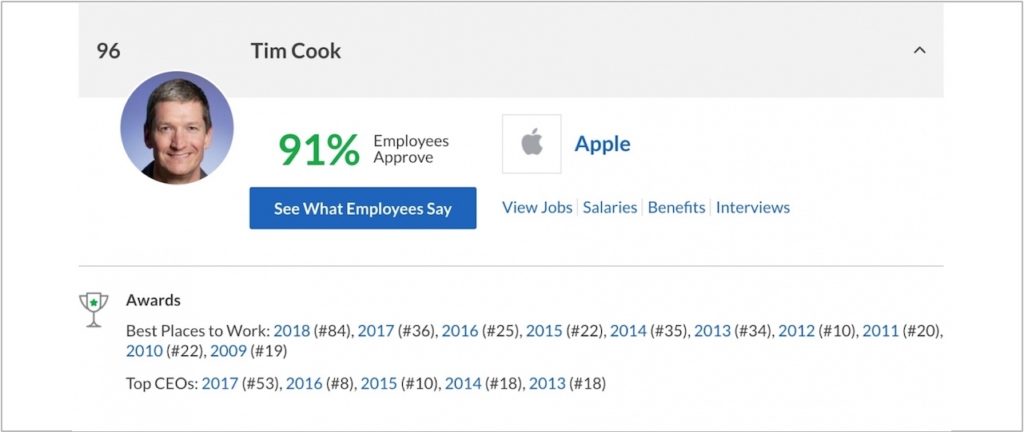Screen dimensions: 1024x432
Task: Open the 2017 Top CEOs link
Action: tap(220, 383)
